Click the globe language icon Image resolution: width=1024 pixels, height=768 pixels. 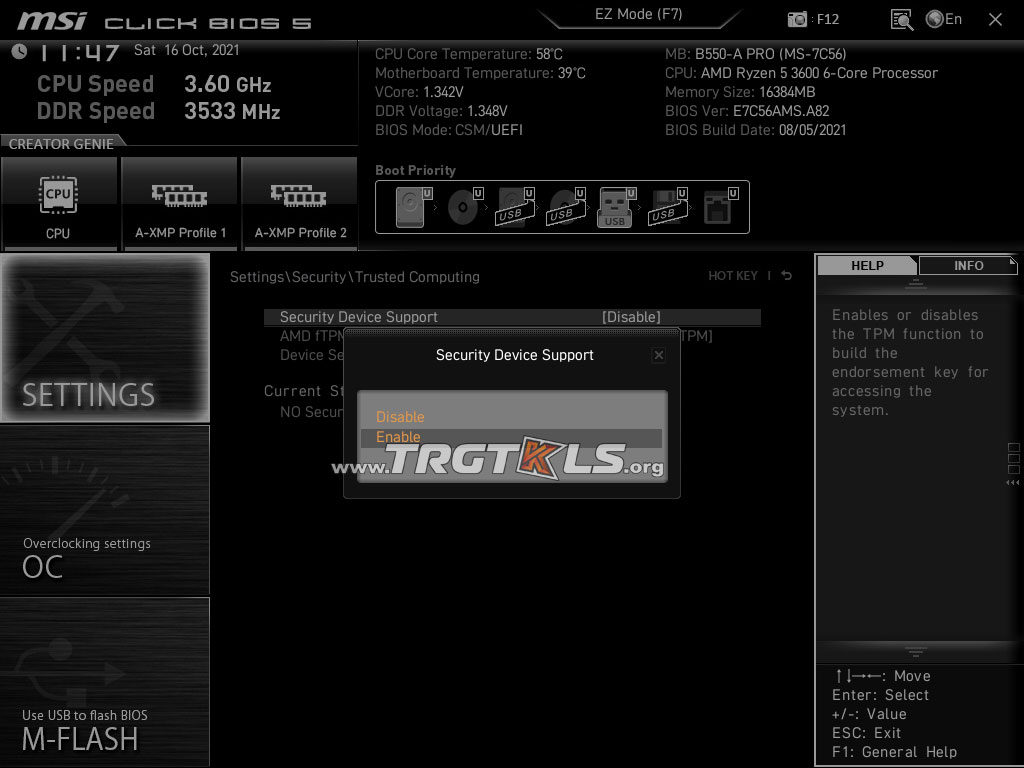[935, 19]
